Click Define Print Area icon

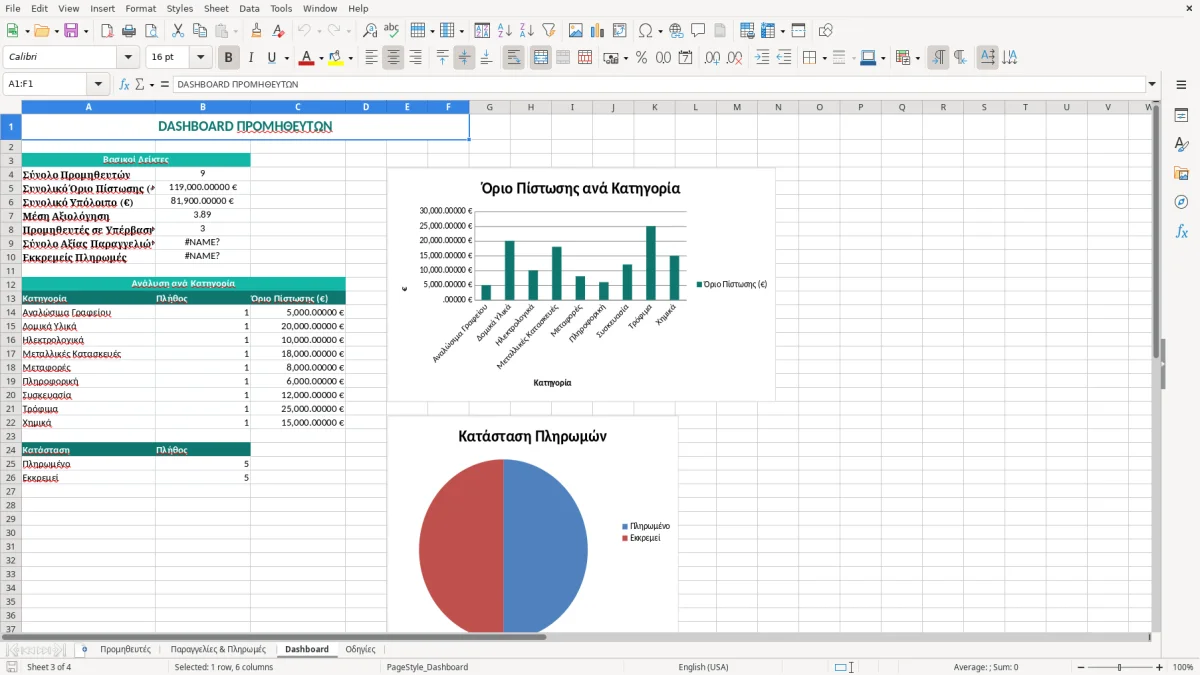[747, 31]
